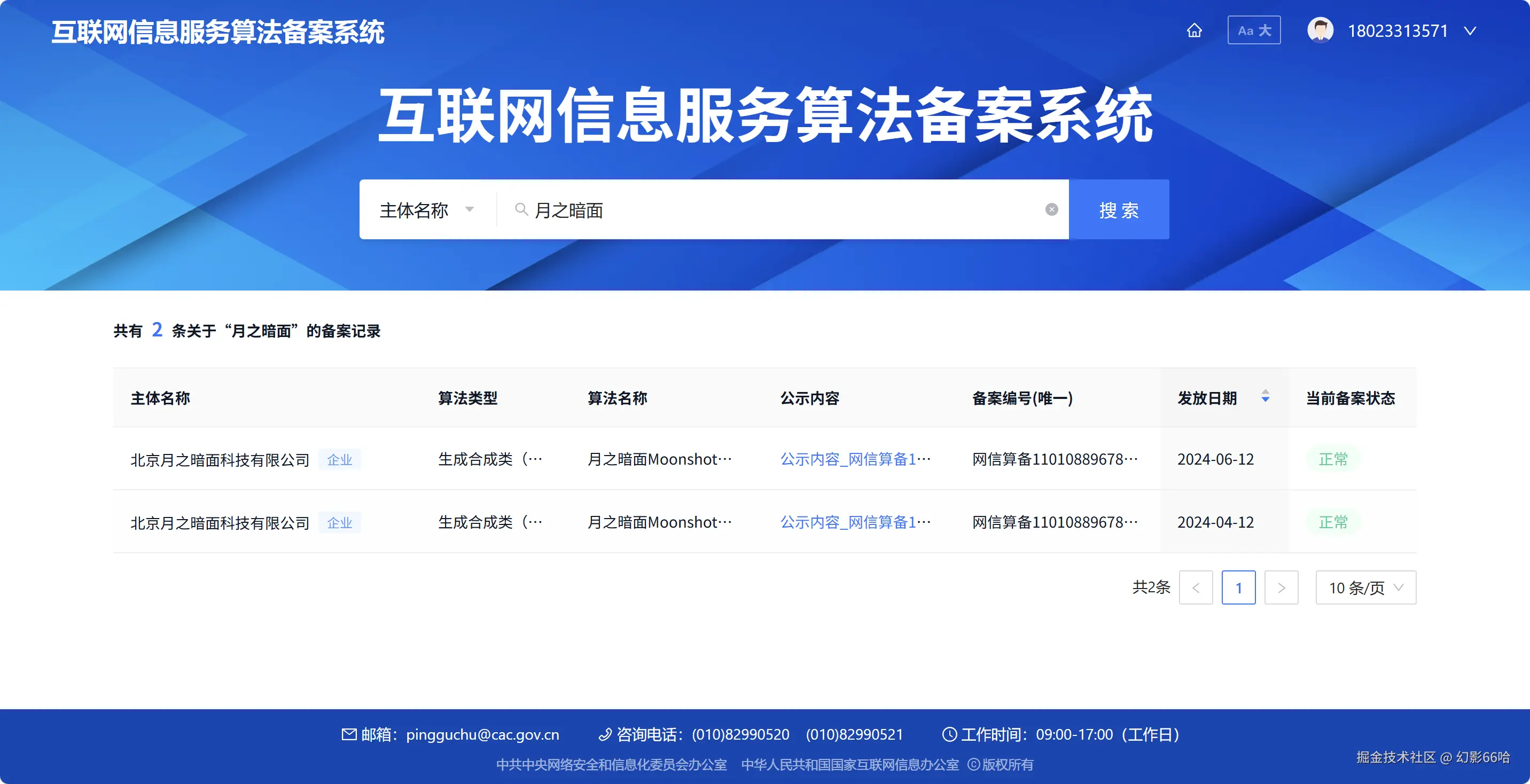The width and height of the screenshot is (1530, 784).
Task: Select company name in 2024-06-12 row
Action: click(220, 460)
